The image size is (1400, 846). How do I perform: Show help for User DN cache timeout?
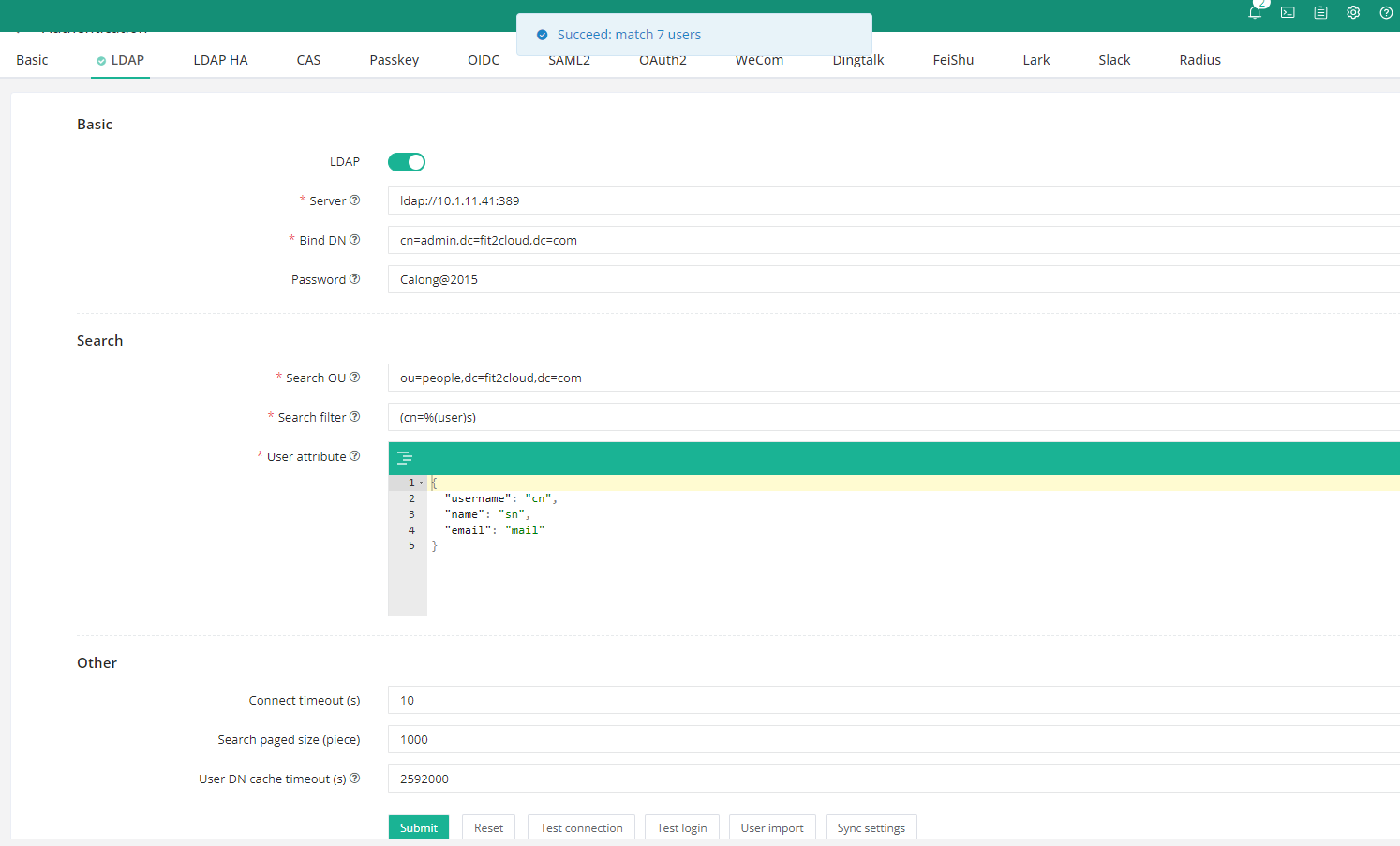coord(354,778)
